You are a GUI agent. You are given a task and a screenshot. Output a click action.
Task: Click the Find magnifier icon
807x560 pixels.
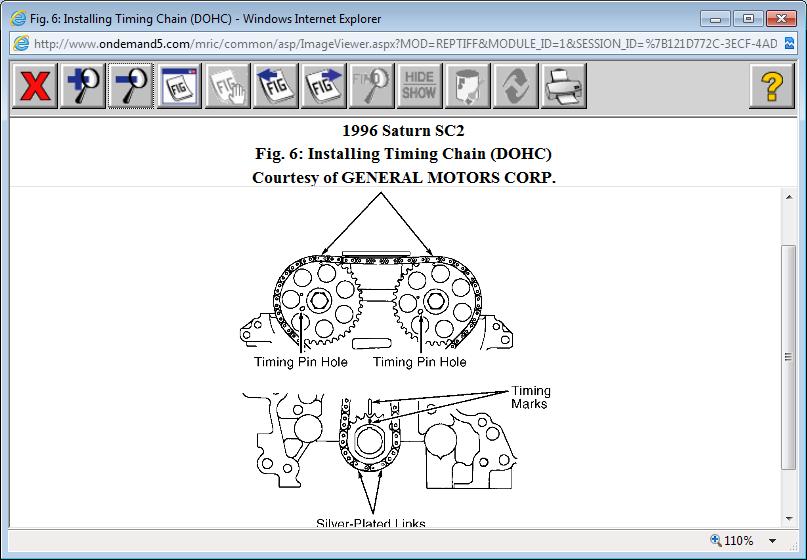coord(372,86)
